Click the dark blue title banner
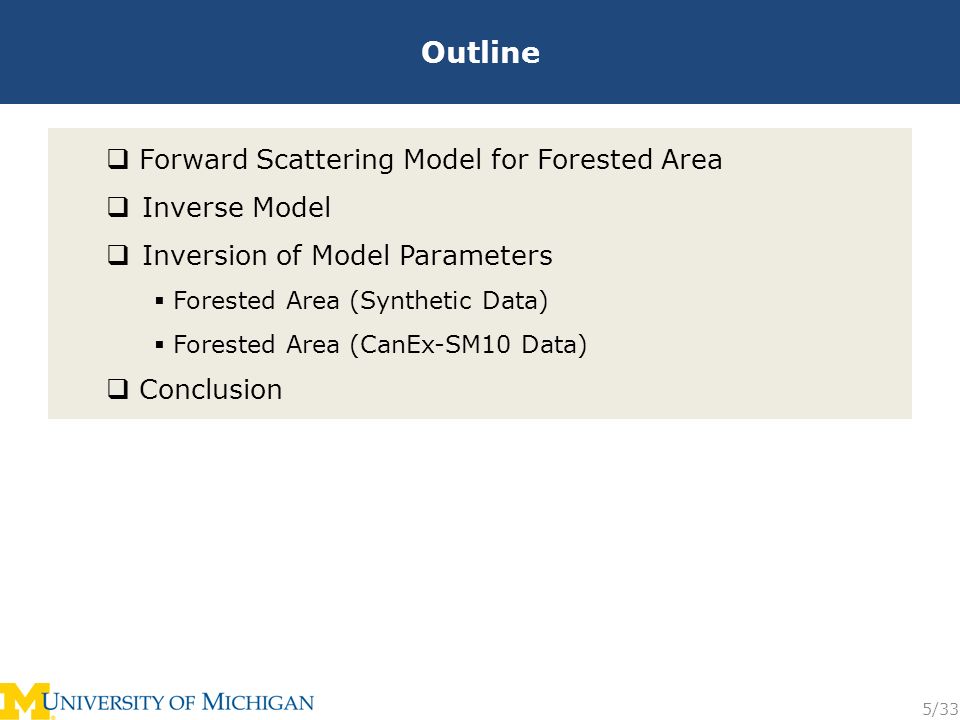 pyautogui.click(x=480, y=52)
